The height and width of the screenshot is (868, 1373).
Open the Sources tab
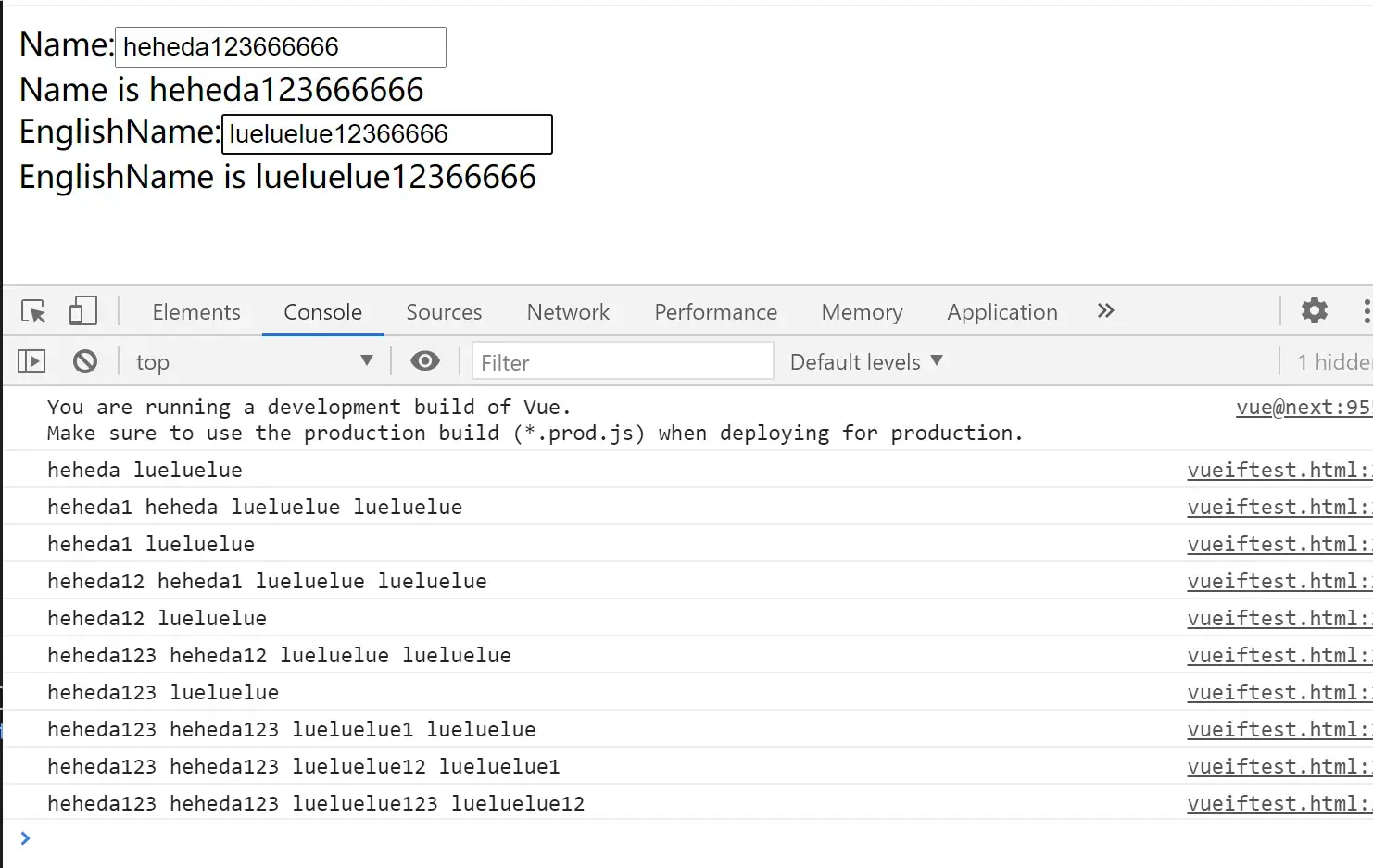tap(444, 312)
